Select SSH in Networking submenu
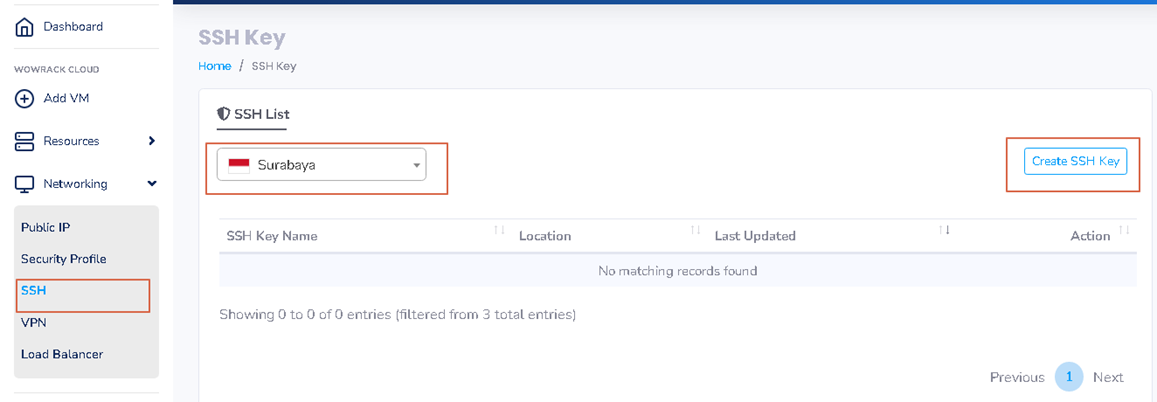The image size is (1157, 402). (34, 291)
